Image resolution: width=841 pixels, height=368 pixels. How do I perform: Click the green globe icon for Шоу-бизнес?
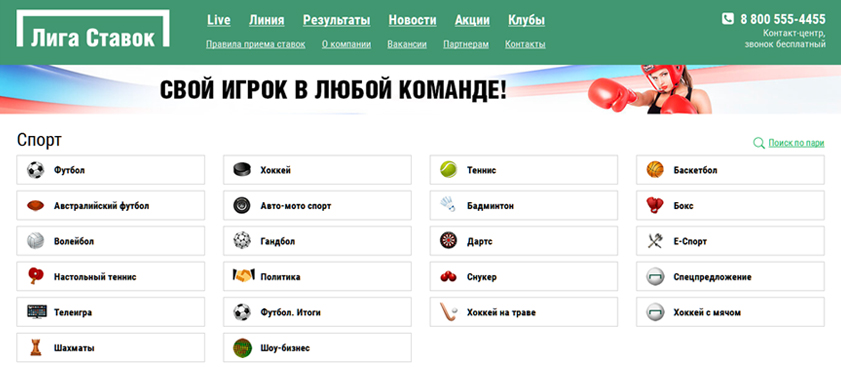click(x=242, y=348)
